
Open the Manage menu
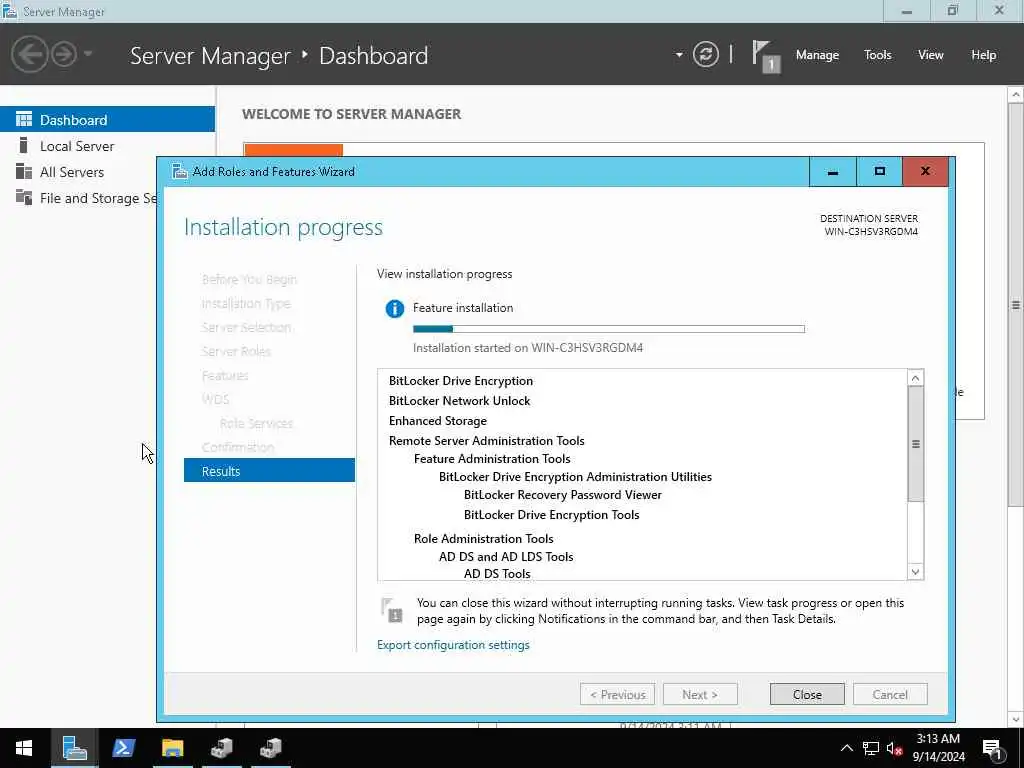click(817, 55)
